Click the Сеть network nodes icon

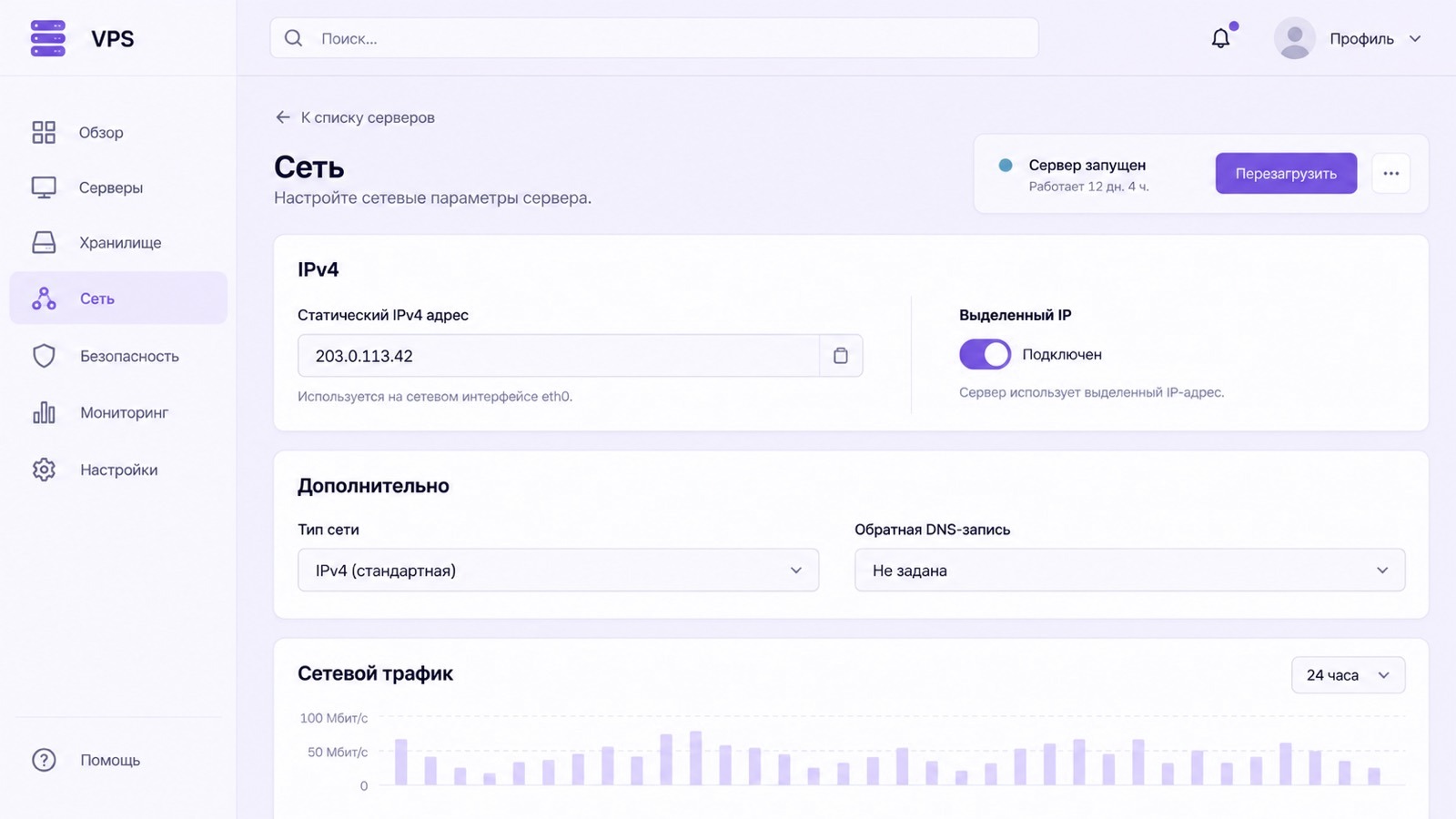(44, 298)
